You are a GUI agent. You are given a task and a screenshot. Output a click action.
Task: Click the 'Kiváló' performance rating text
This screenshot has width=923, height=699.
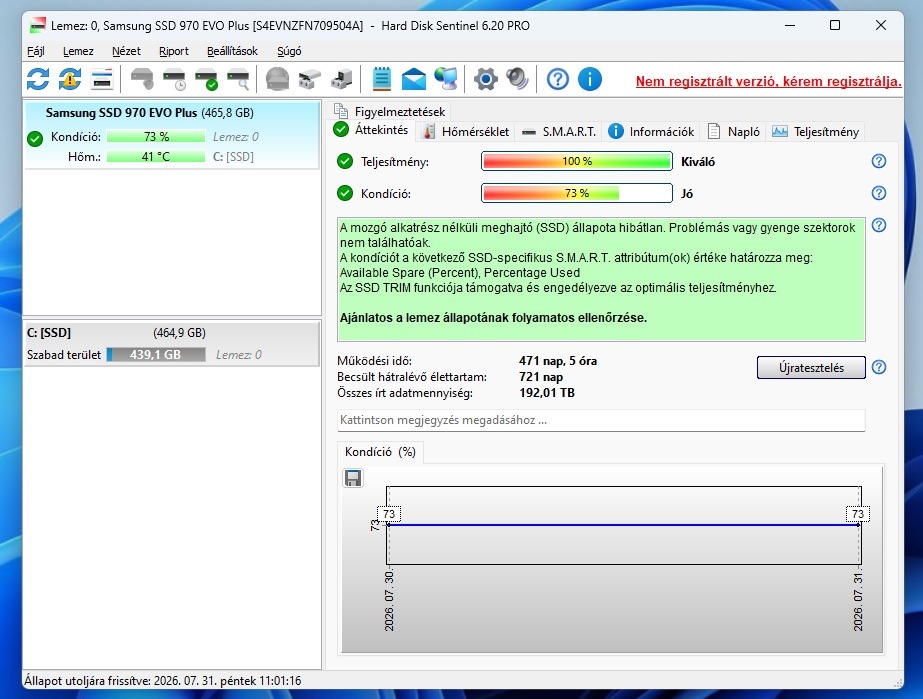[x=698, y=162]
